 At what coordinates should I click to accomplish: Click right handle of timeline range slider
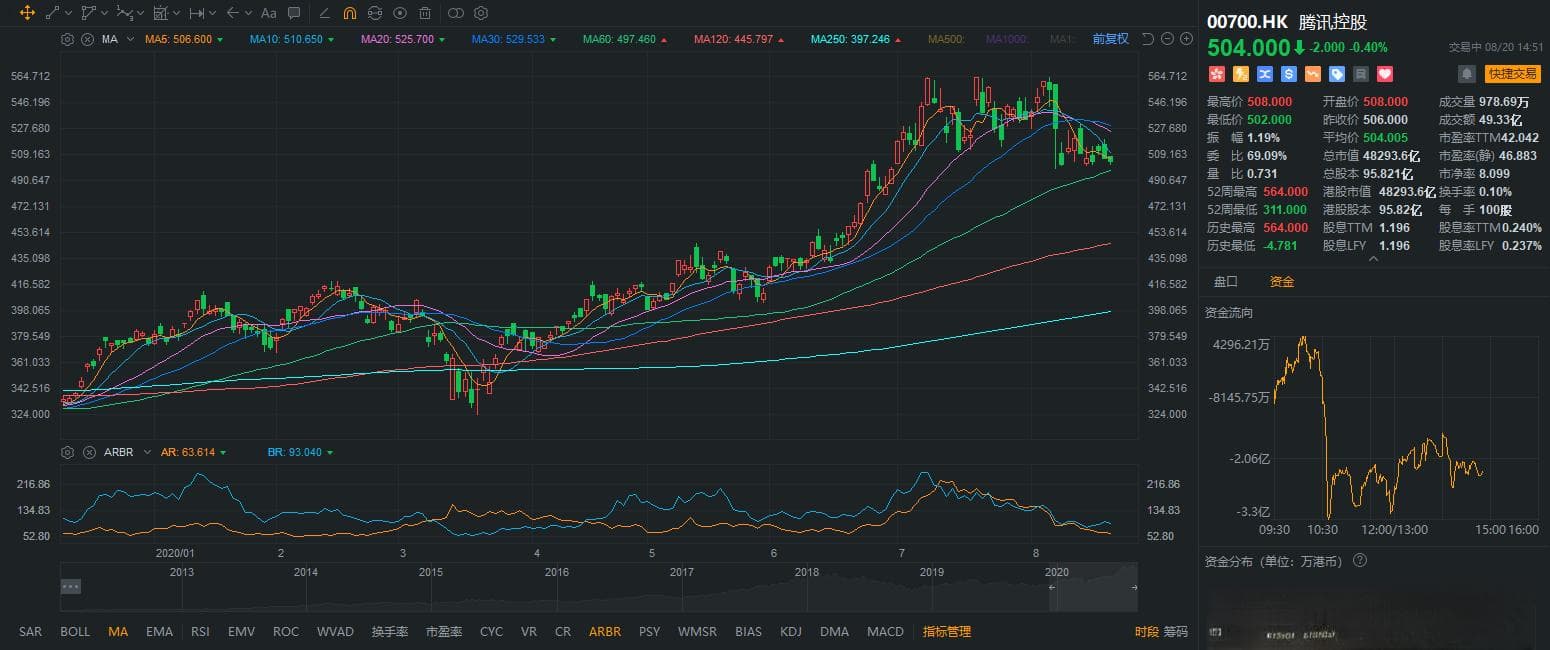coord(1134,587)
